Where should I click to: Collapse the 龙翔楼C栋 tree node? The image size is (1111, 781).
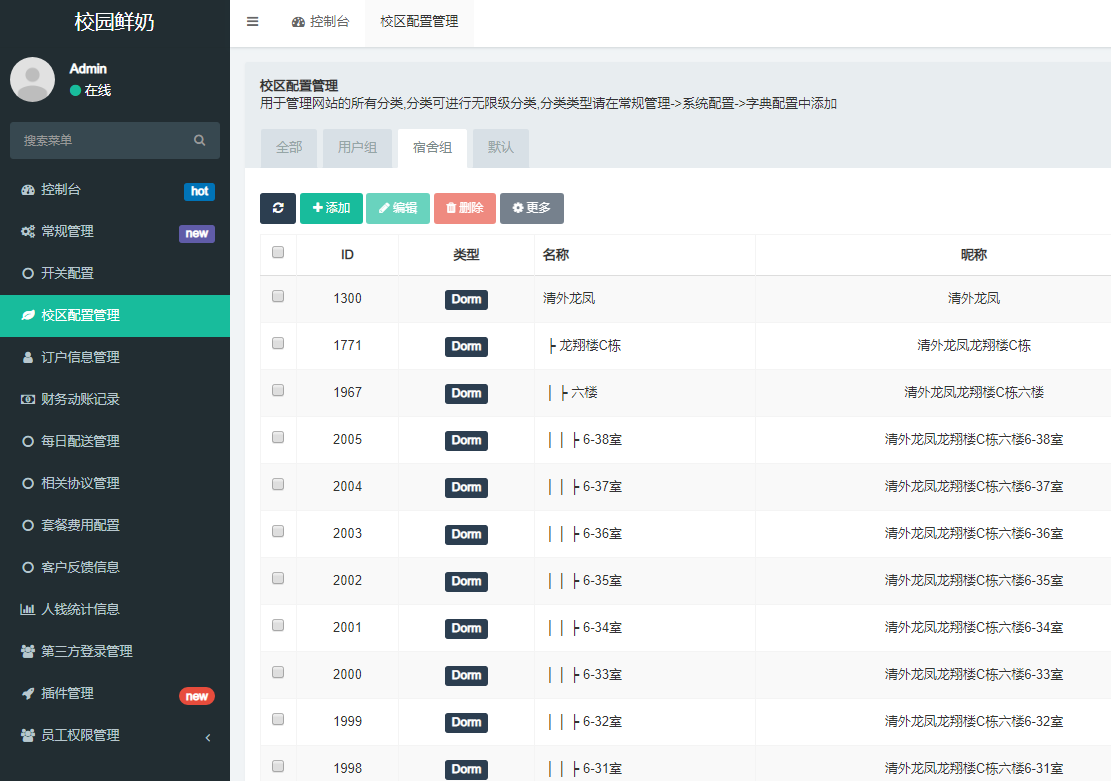[x=553, y=346]
